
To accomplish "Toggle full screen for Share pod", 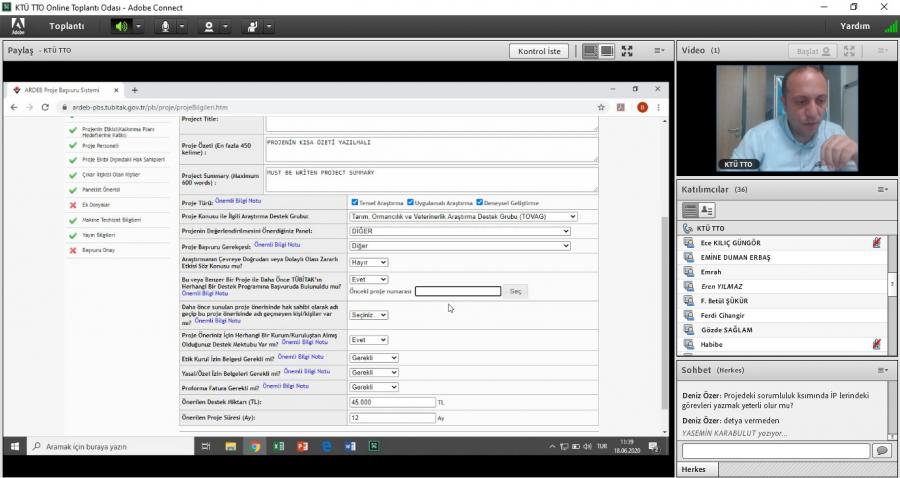I will (x=627, y=51).
